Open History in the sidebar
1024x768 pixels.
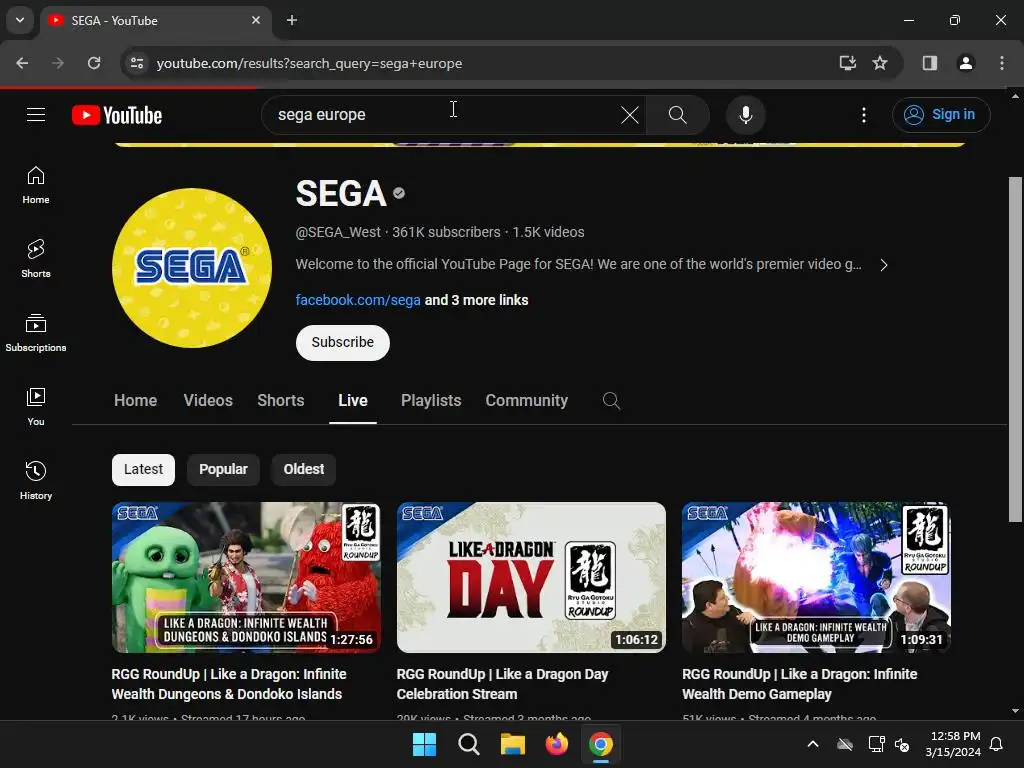(x=36, y=481)
